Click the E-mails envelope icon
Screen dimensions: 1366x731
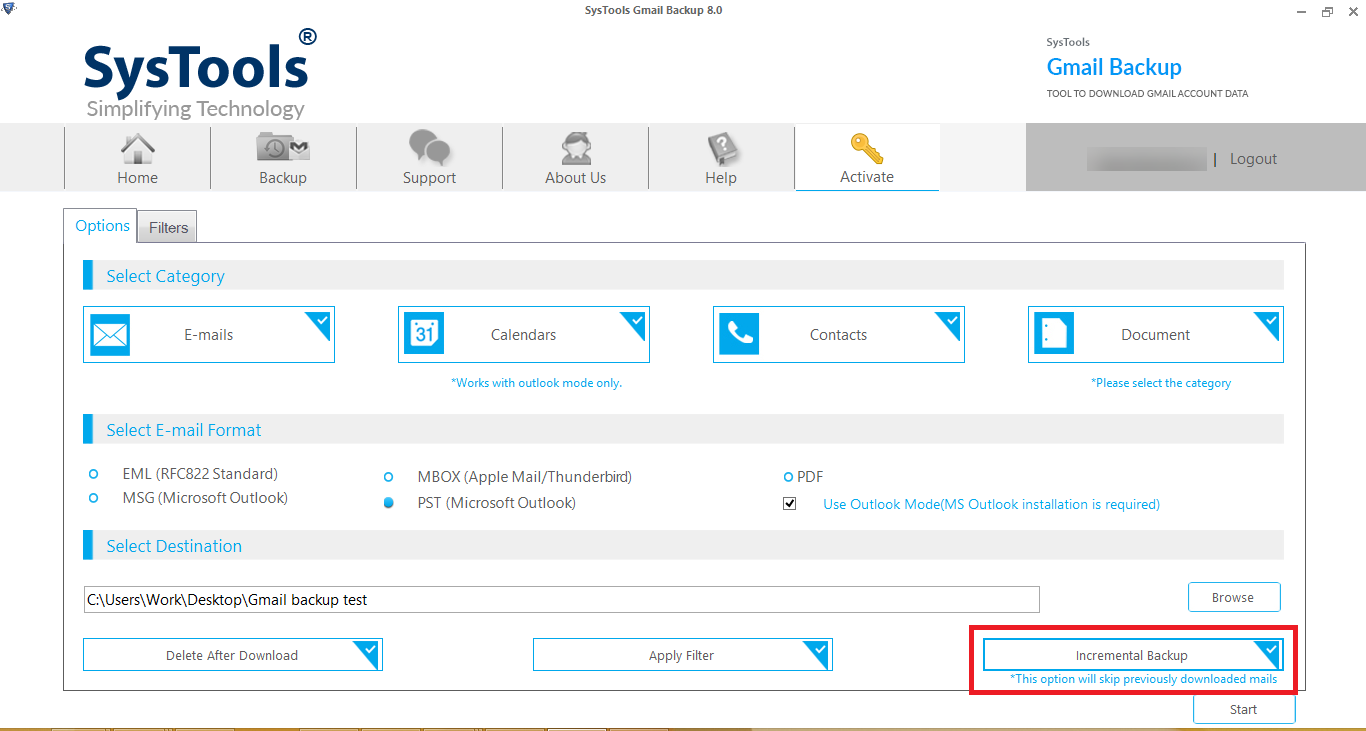(110, 335)
